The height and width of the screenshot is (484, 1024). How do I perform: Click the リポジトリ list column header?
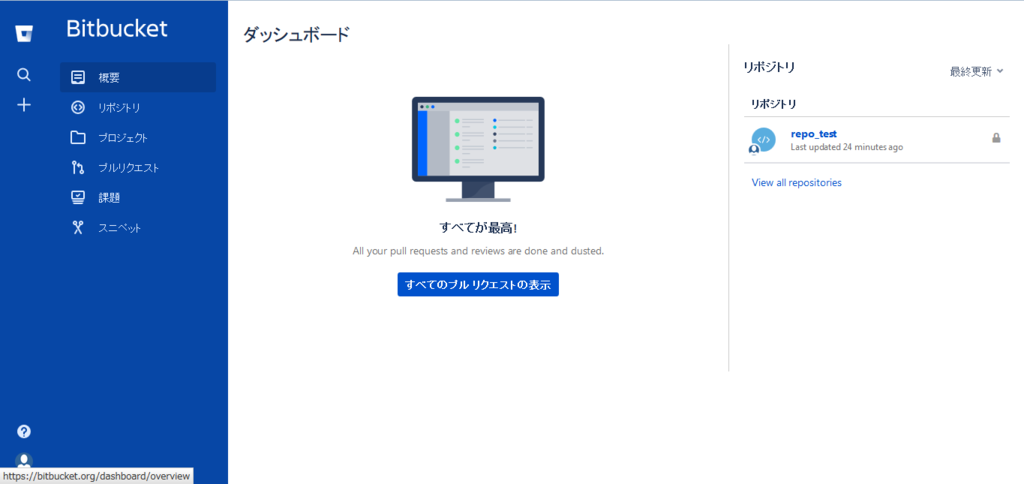coord(773,104)
